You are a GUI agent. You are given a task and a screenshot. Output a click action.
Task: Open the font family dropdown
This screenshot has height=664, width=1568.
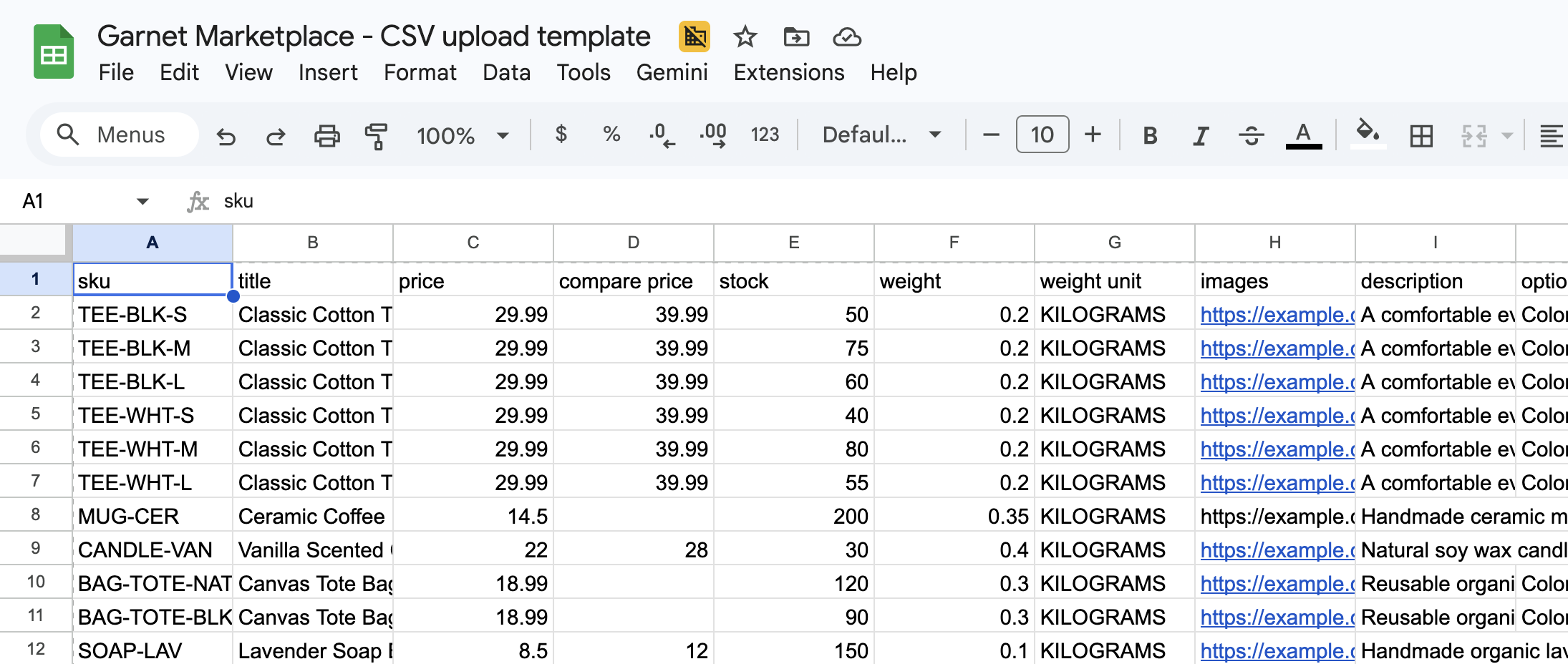(881, 135)
